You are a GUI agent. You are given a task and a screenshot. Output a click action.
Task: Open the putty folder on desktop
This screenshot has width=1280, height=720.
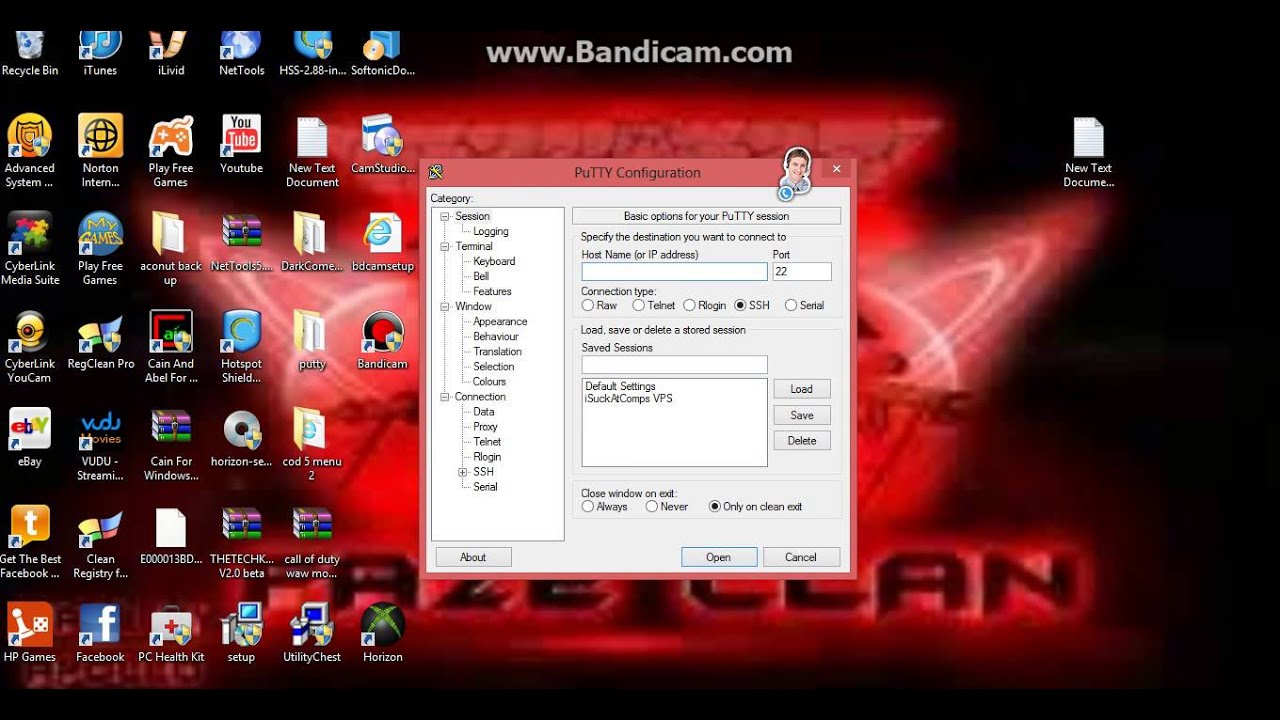312,340
